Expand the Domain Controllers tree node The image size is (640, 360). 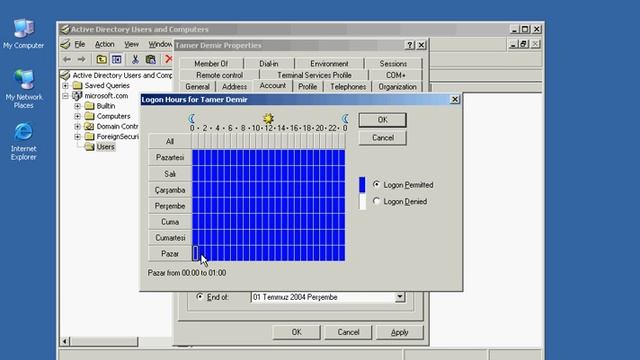(x=78, y=126)
